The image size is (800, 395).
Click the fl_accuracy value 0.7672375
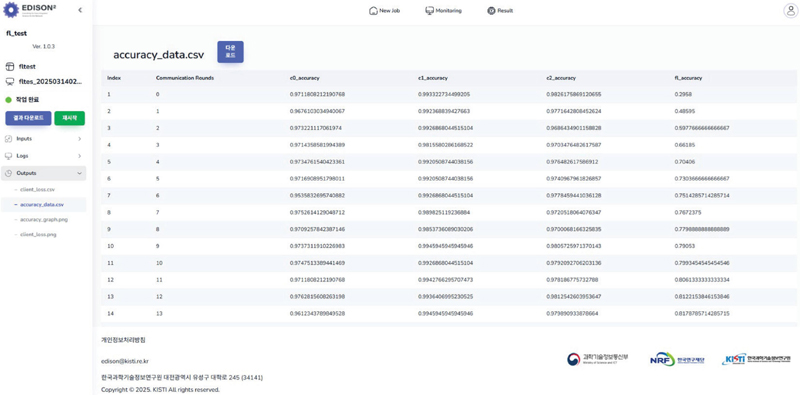688,212
